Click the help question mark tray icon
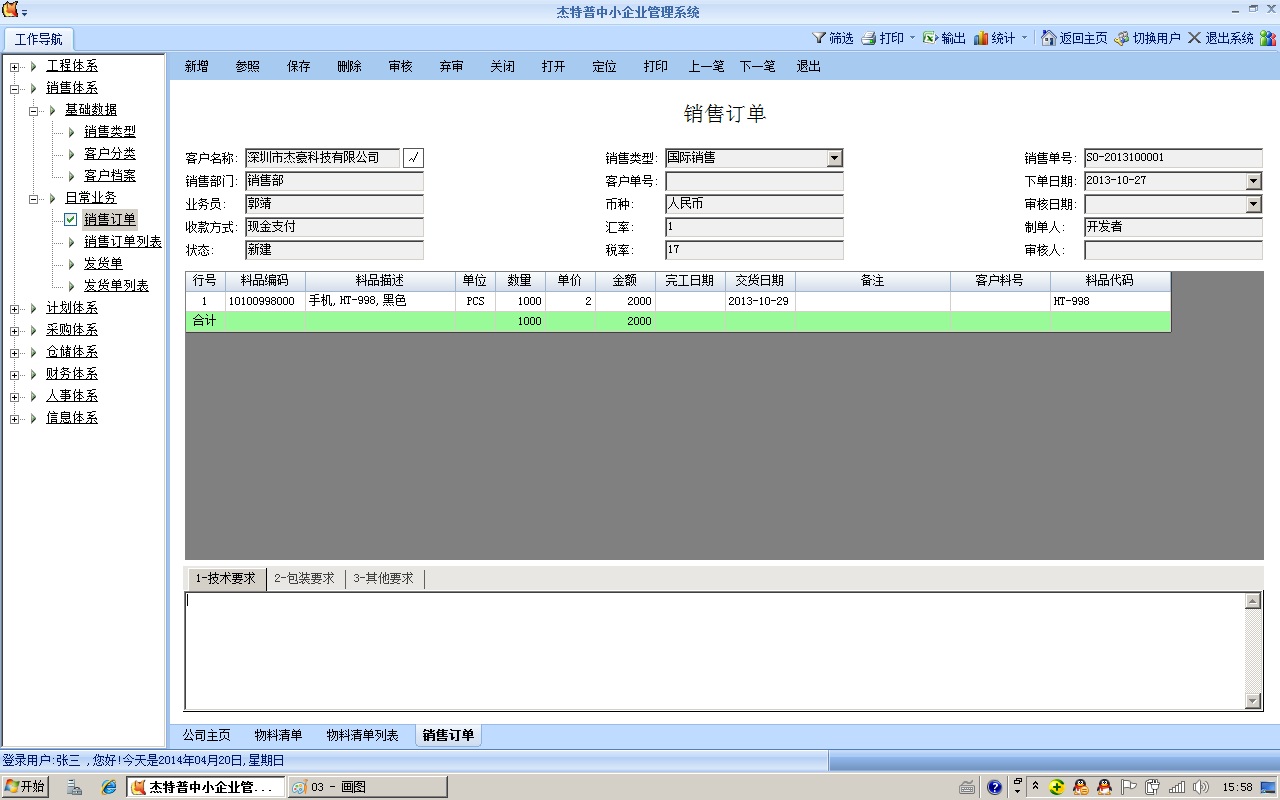 click(x=994, y=787)
